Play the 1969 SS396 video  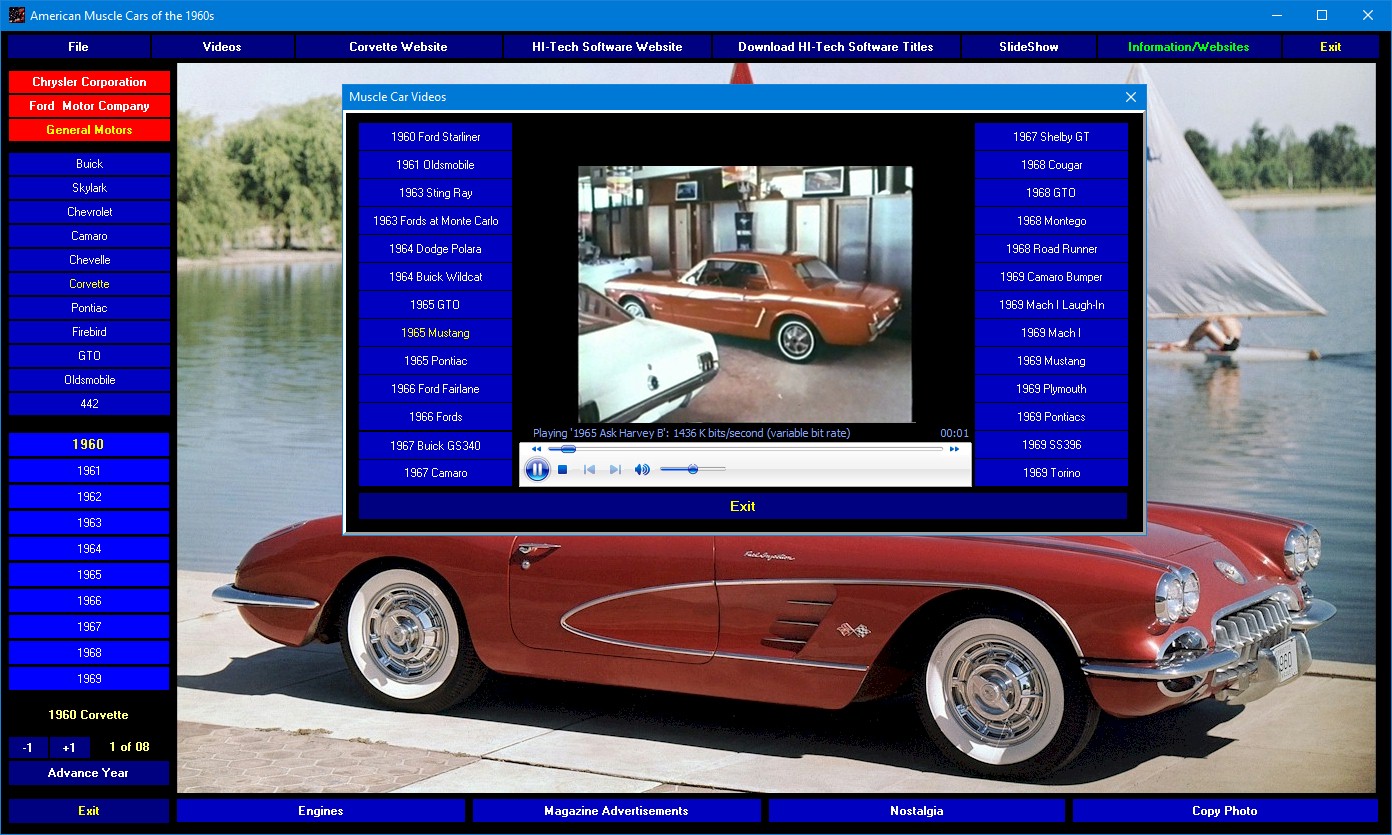tap(1052, 445)
